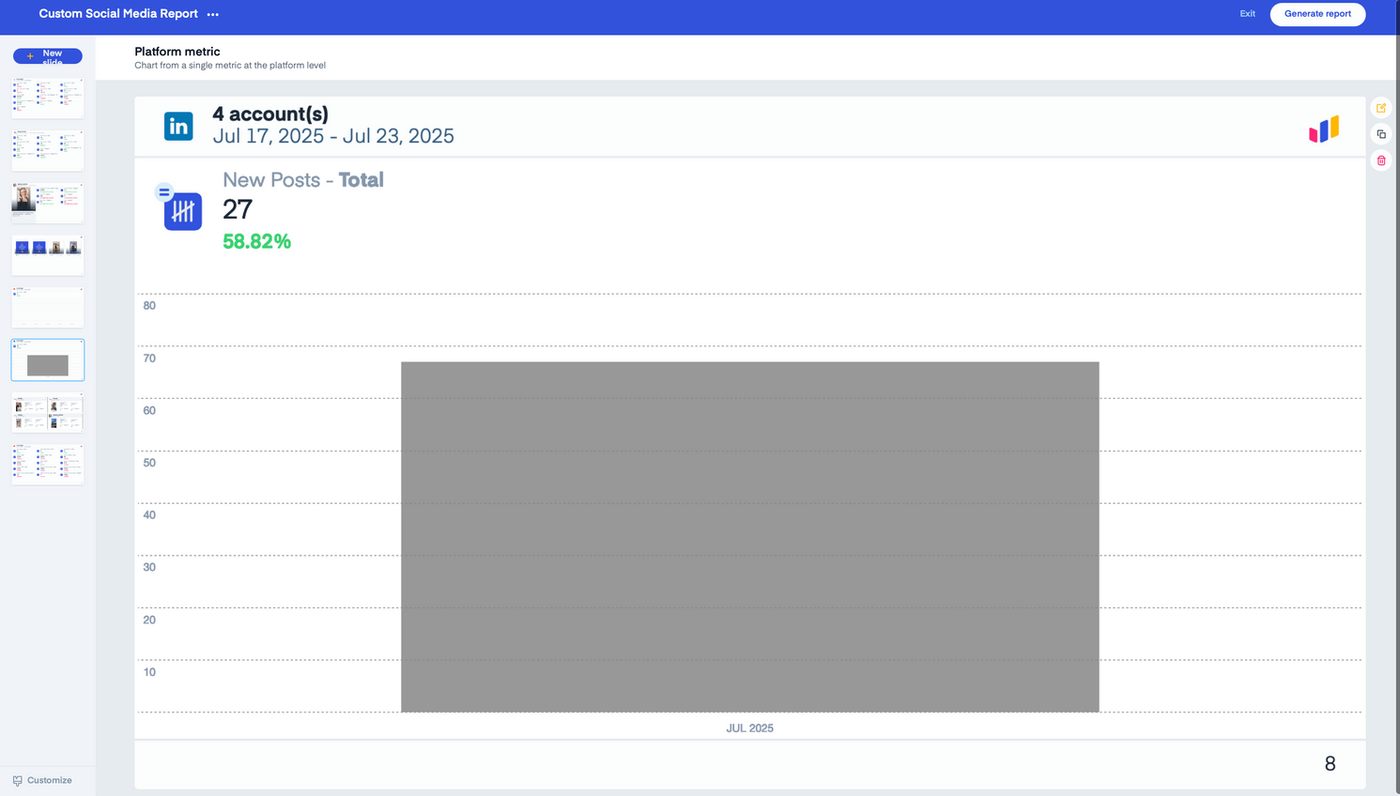Open the three-dot menu beside the report title

coord(212,15)
